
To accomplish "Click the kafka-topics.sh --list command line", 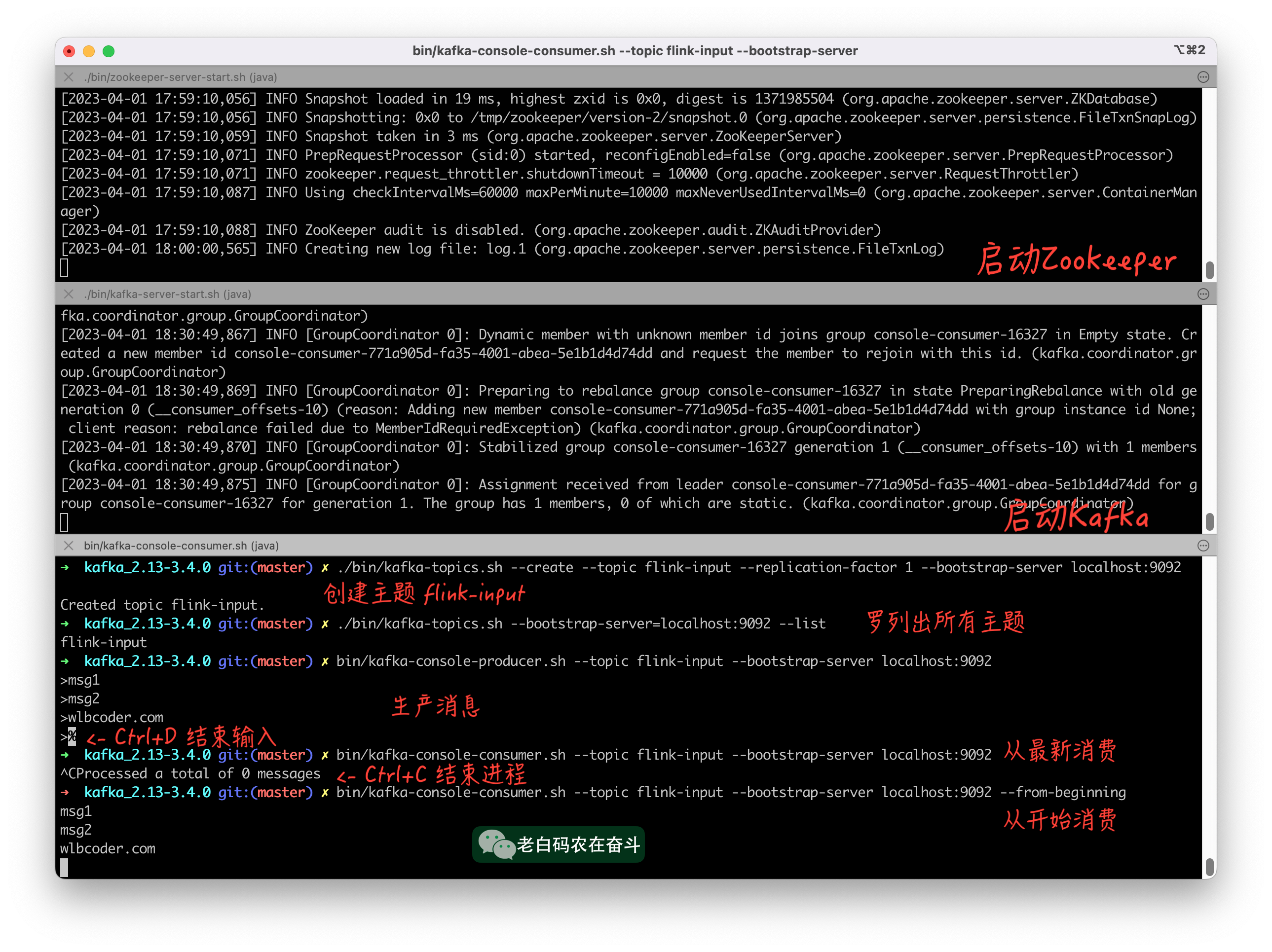I will (x=443, y=624).
